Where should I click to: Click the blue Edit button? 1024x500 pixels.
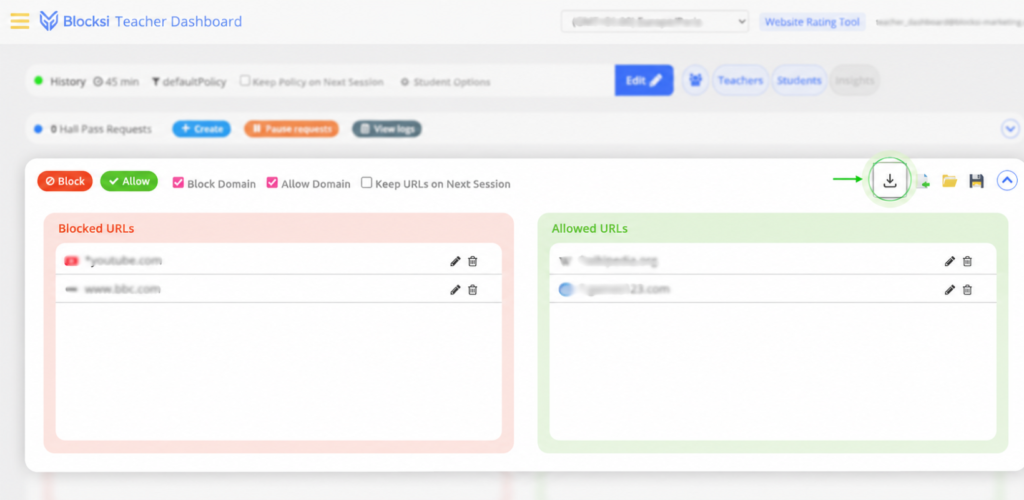coord(644,80)
